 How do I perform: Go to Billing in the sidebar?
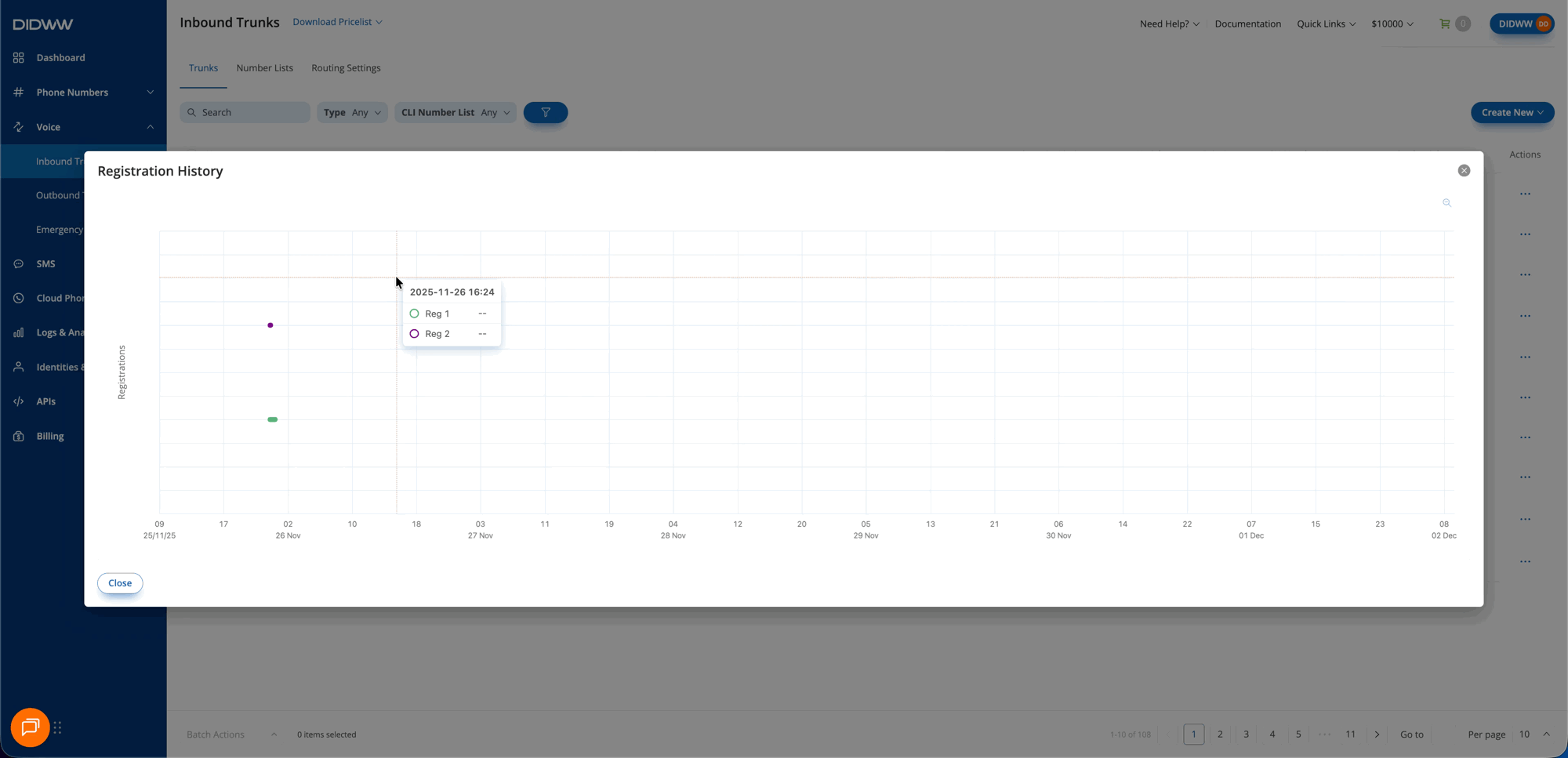pos(49,436)
